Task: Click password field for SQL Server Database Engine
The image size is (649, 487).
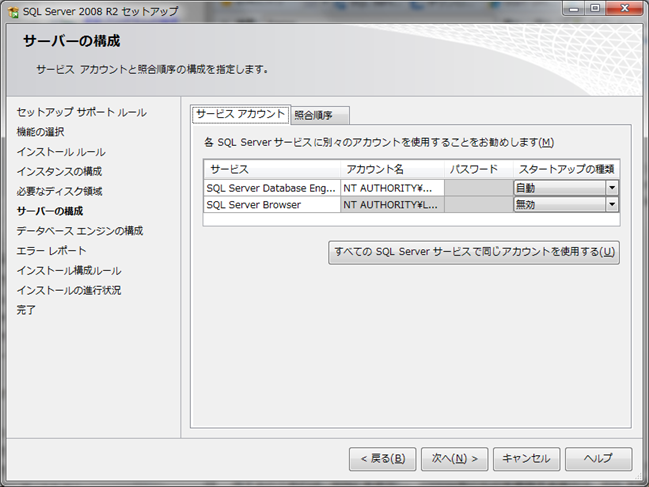Action: (x=478, y=188)
